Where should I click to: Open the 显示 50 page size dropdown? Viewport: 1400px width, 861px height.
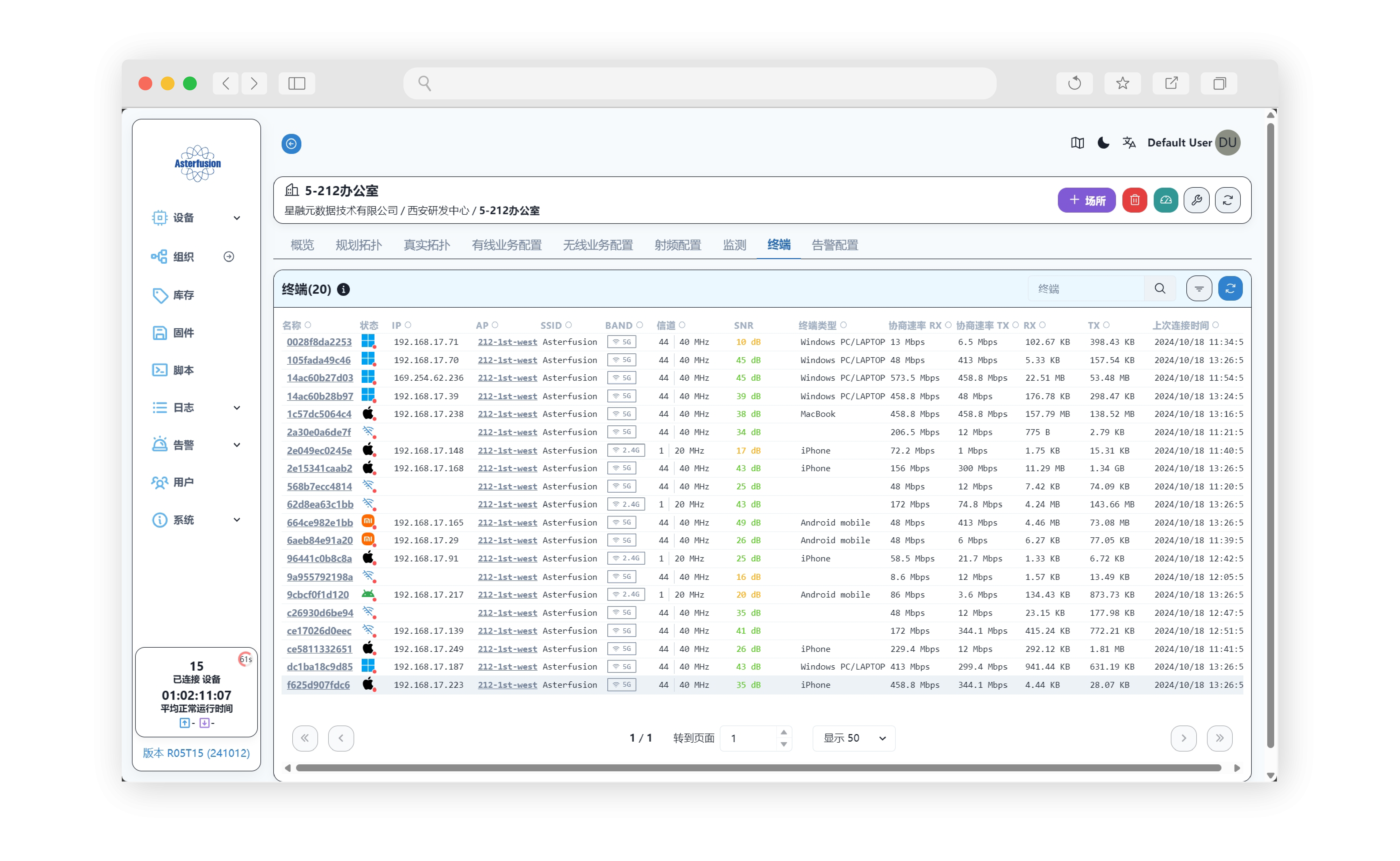tap(853, 739)
